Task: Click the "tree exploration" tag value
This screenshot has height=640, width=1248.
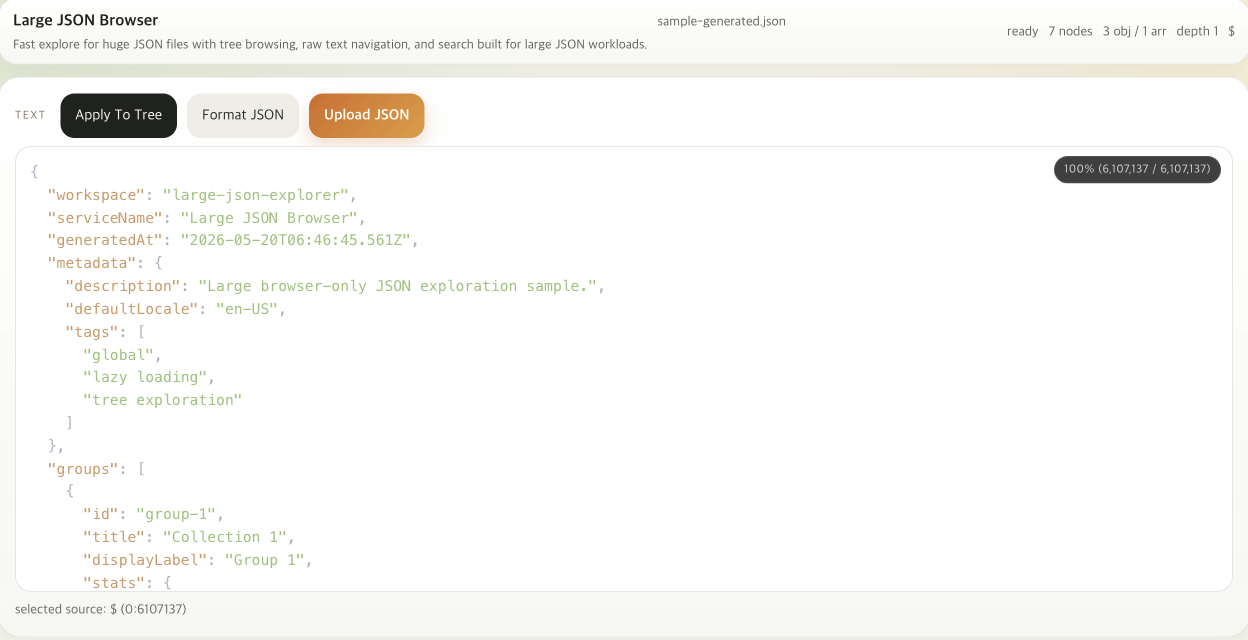Action: click(163, 400)
